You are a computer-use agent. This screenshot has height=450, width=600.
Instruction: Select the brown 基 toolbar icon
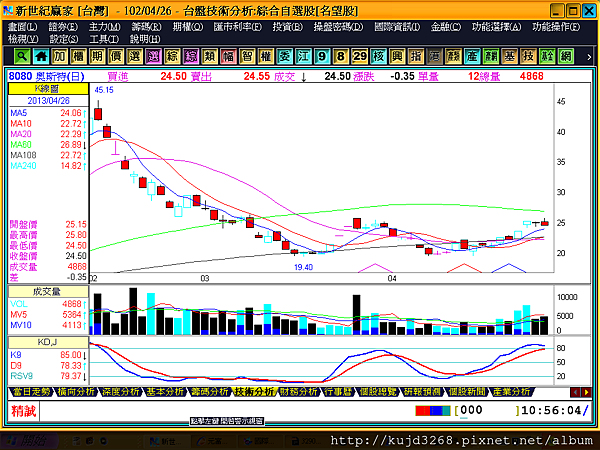pyautogui.click(x=510, y=57)
